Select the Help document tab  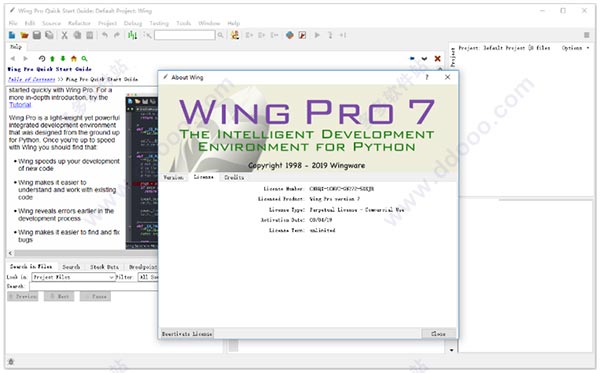(16, 47)
